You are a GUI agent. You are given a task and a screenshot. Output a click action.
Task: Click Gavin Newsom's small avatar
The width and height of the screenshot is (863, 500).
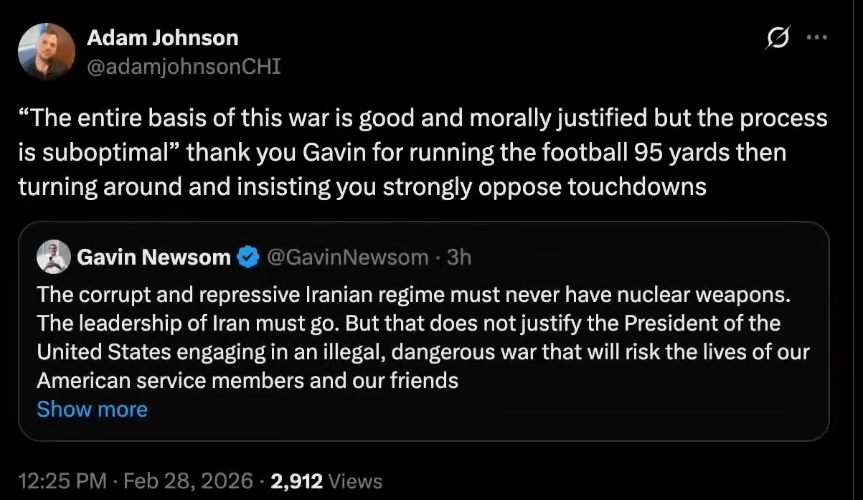click(x=53, y=257)
